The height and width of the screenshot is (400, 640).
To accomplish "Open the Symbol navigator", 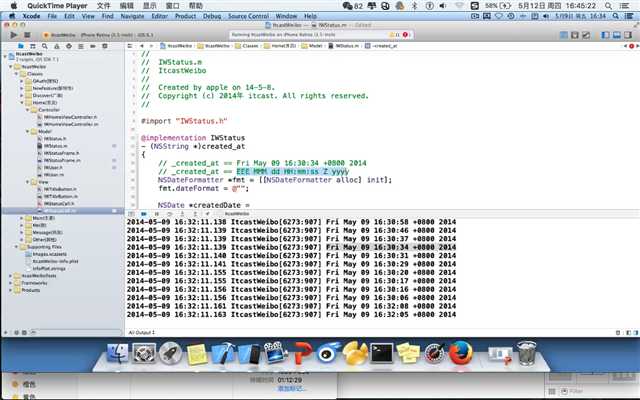I will (33, 46).
